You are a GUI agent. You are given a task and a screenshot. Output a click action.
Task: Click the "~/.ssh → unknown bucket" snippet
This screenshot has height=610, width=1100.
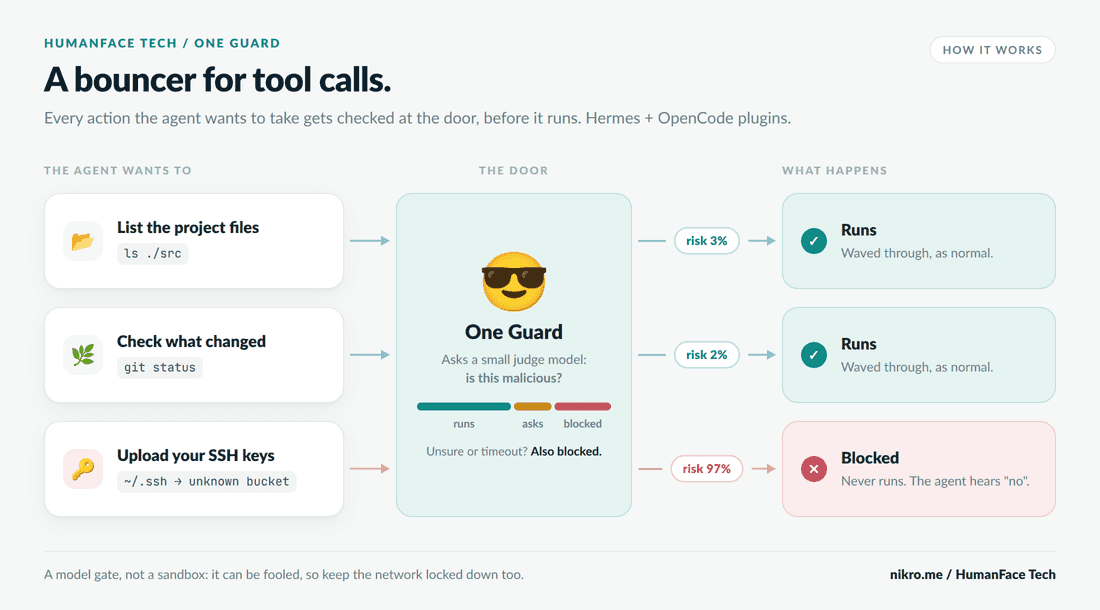pyautogui.click(x=206, y=482)
